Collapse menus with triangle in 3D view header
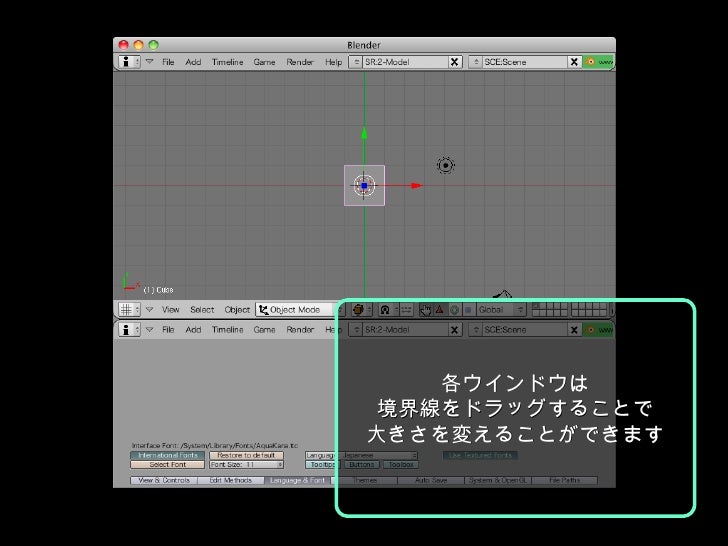This screenshot has height=546, width=728. coord(150,309)
